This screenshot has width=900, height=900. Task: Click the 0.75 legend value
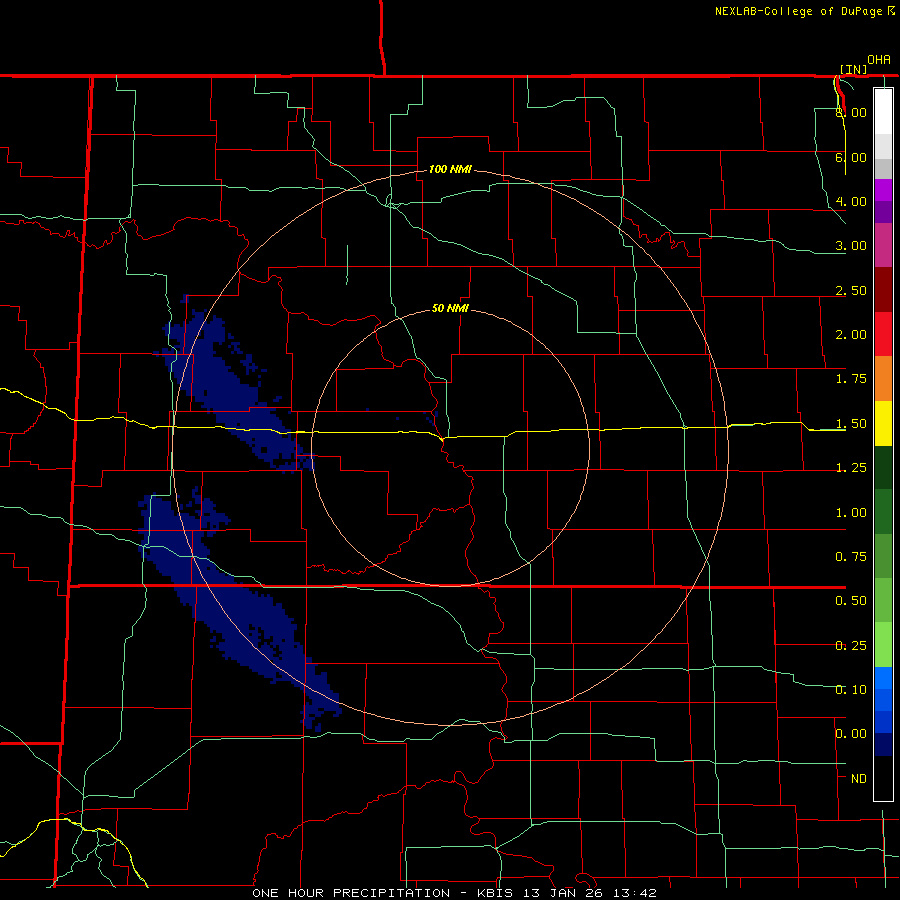(x=851, y=557)
